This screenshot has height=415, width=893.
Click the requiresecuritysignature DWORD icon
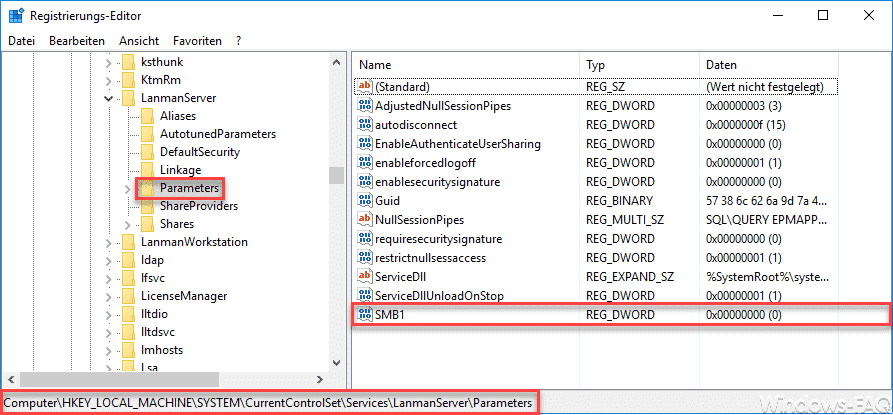point(364,239)
